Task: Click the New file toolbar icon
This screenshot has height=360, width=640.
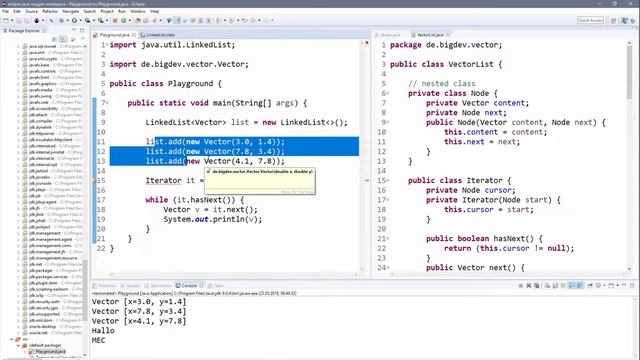Action: tap(6, 20)
